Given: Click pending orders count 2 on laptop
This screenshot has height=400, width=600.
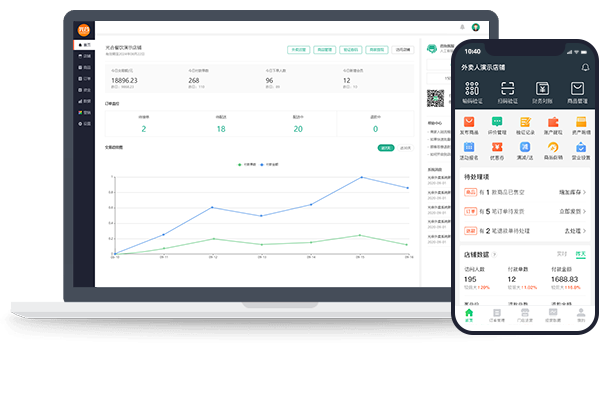Looking at the screenshot, I should (x=143, y=129).
